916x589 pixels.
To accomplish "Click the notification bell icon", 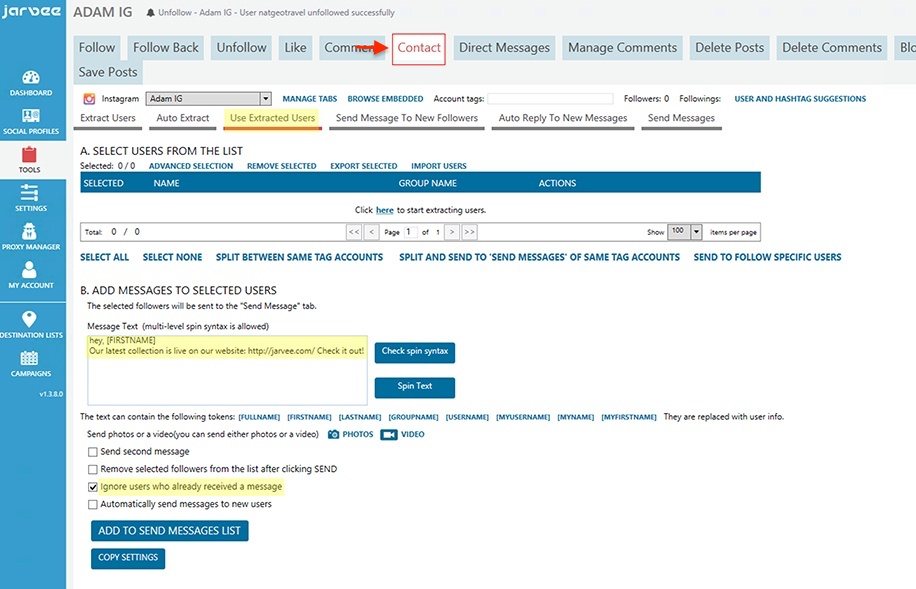I will pyautogui.click(x=150, y=12).
